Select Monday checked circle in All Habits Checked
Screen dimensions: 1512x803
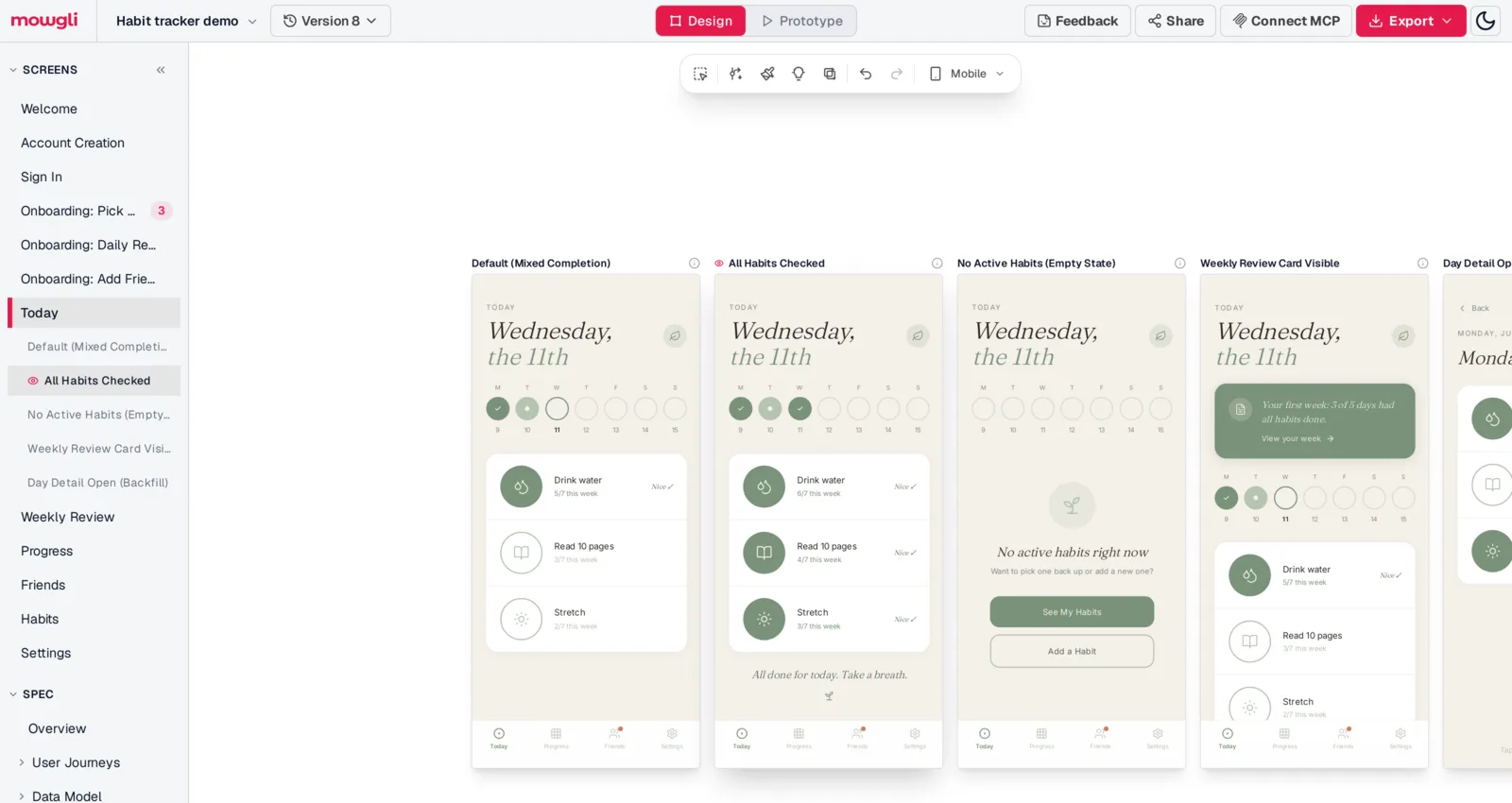741,408
